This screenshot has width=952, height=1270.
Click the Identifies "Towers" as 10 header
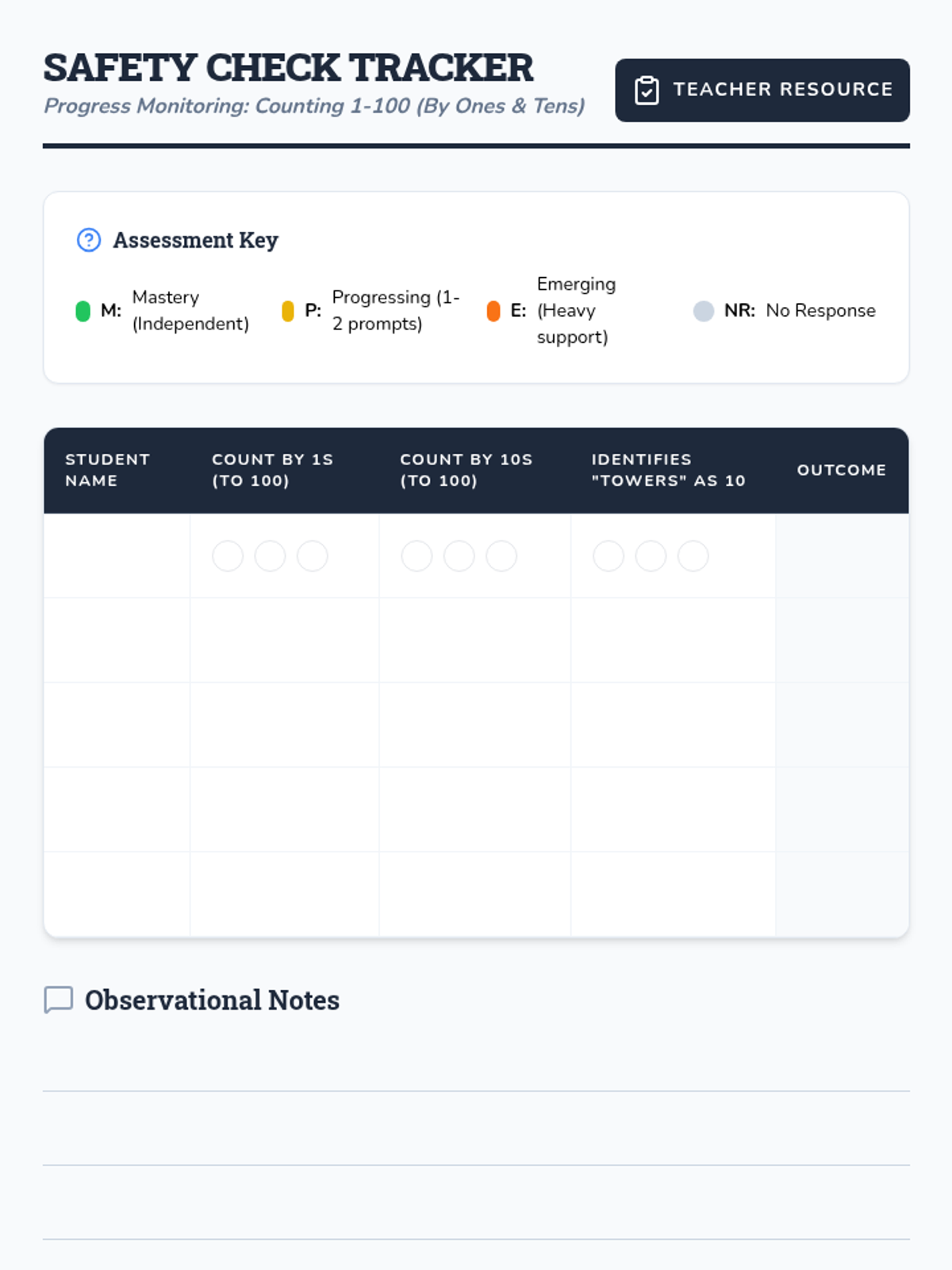[x=668, y=470]
